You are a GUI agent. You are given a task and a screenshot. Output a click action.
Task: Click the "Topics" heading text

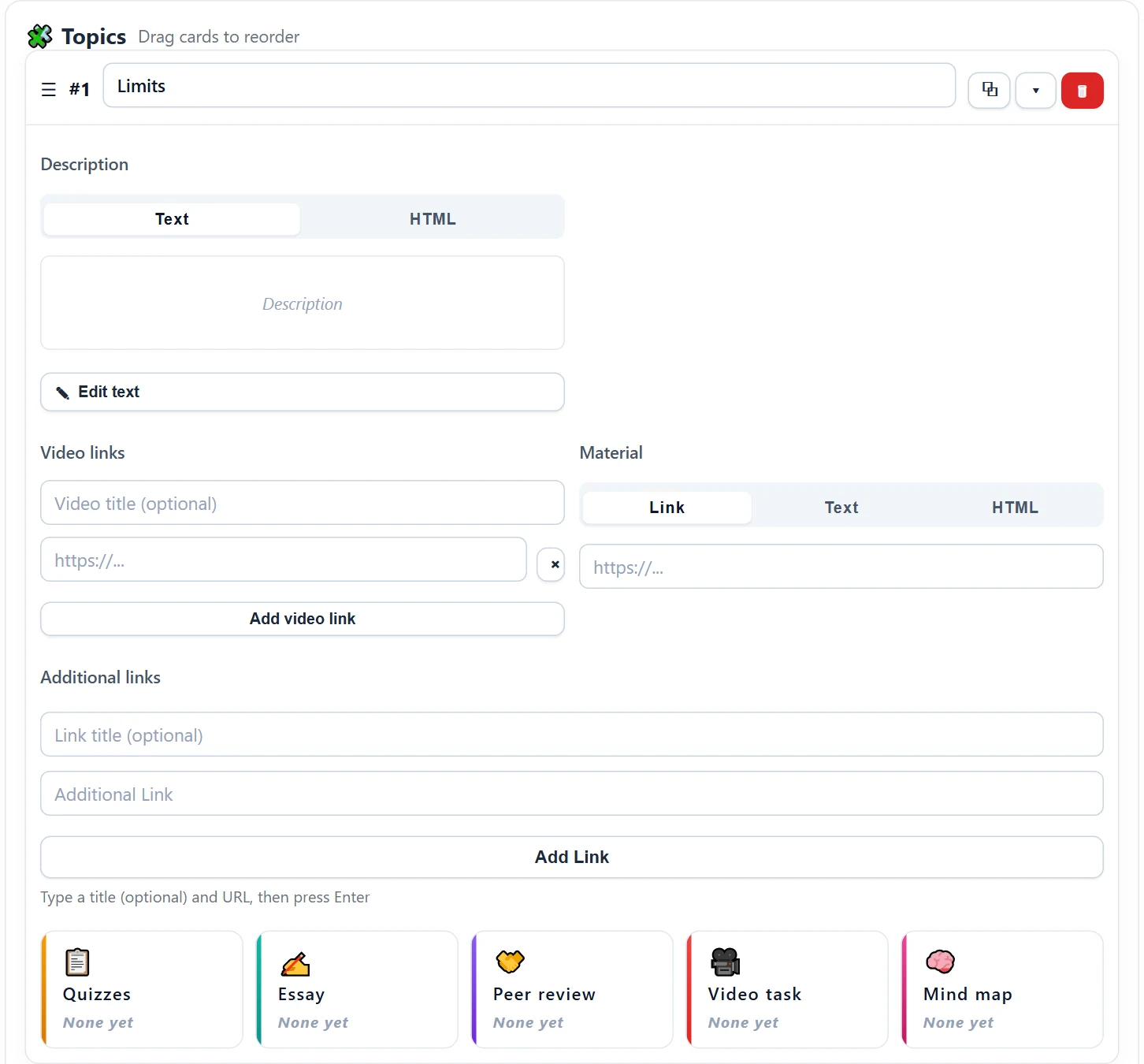click(x=94, y=37)
